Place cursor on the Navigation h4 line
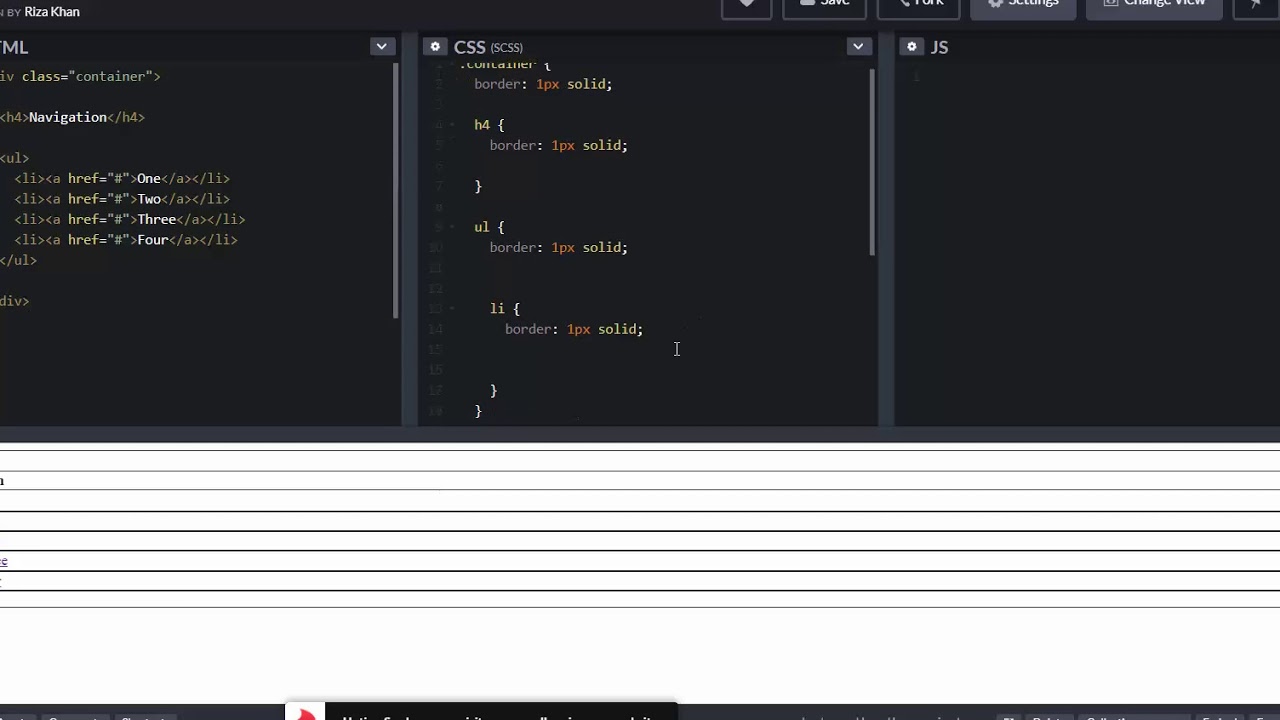1280x720 pixels. tap(72, 117)
